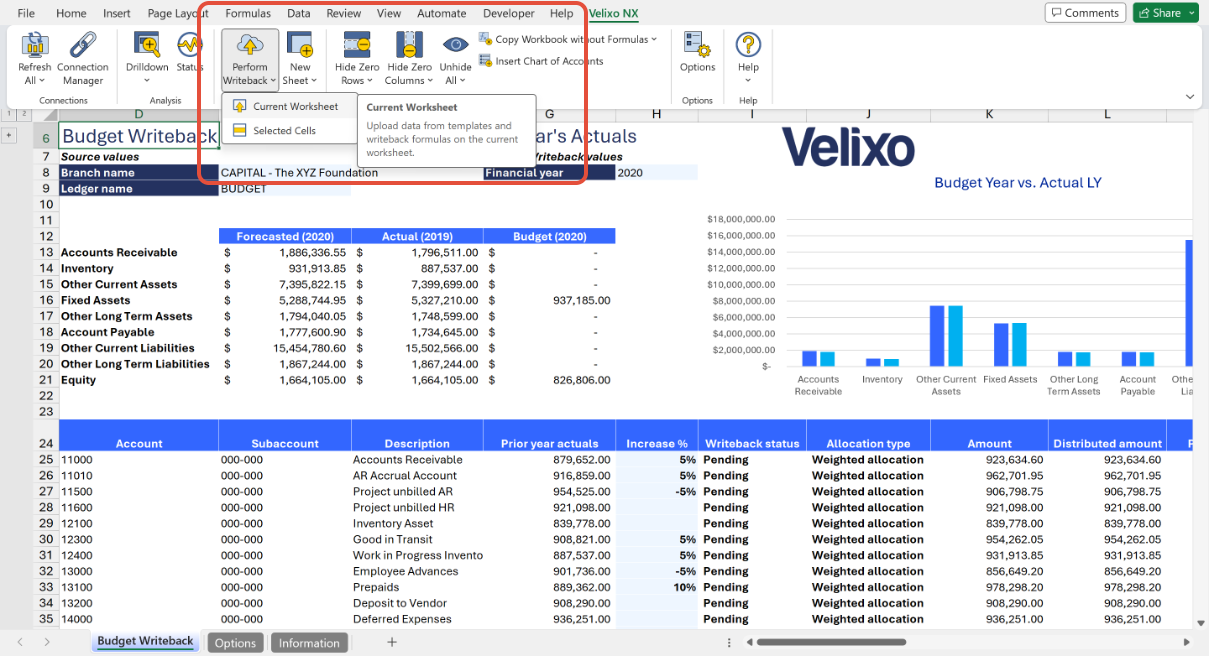Select account cell 11000
The image size is (1209, 656).
[138, 460]
